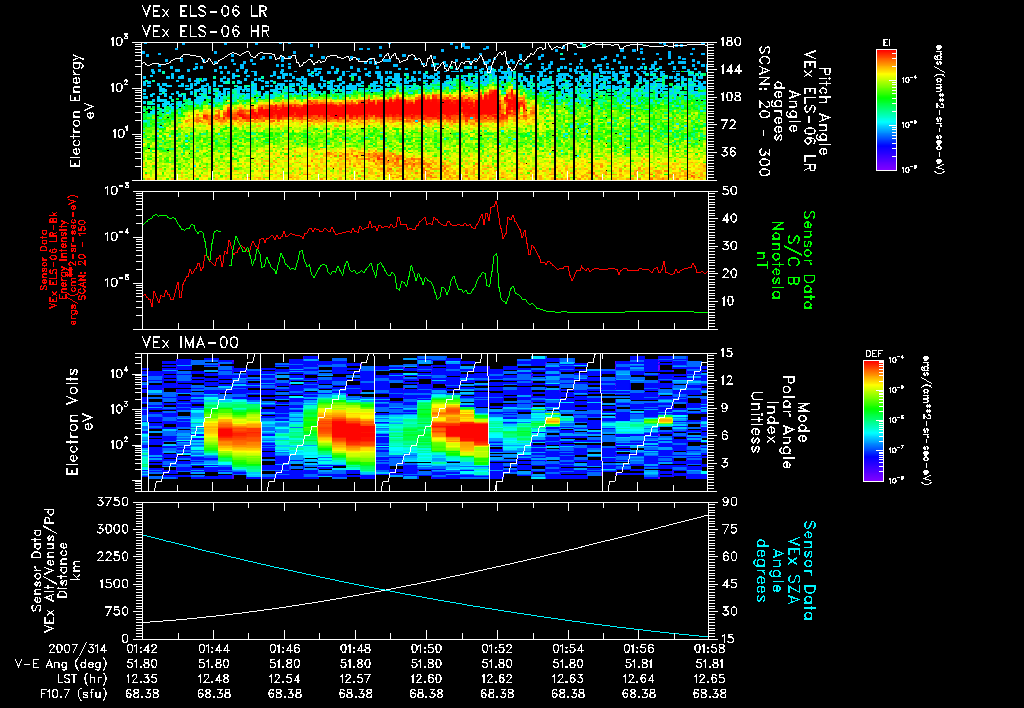1024x708 pixels.
Task: Click the 40 nanotesla tick label
Action: tap(730, 219)
